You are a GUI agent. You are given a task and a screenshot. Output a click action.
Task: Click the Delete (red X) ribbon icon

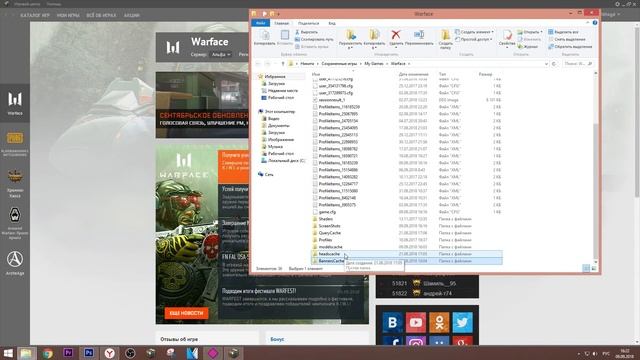396,38
